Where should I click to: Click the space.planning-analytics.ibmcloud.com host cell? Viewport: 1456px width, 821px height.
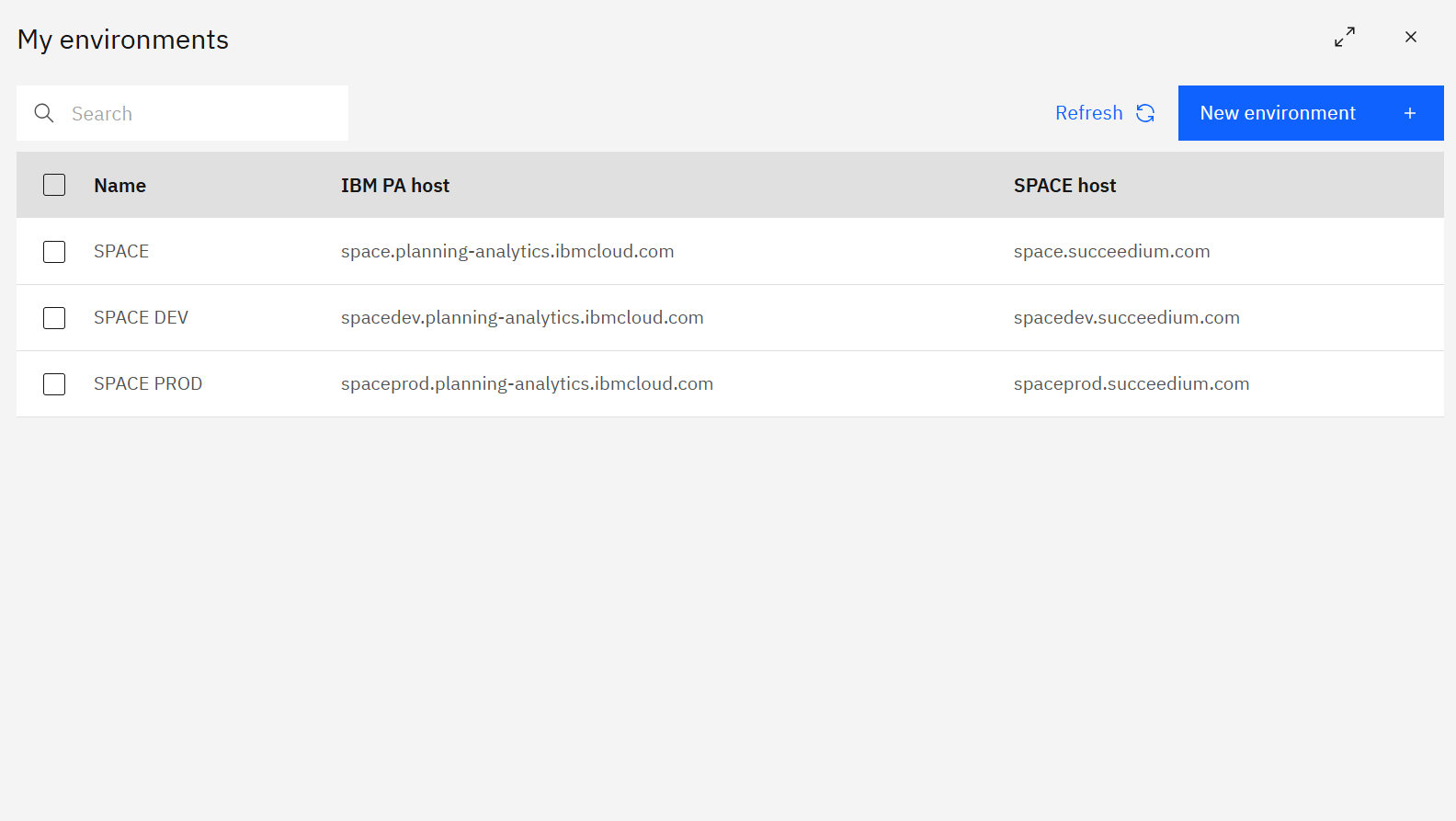[x=507, y=252]
